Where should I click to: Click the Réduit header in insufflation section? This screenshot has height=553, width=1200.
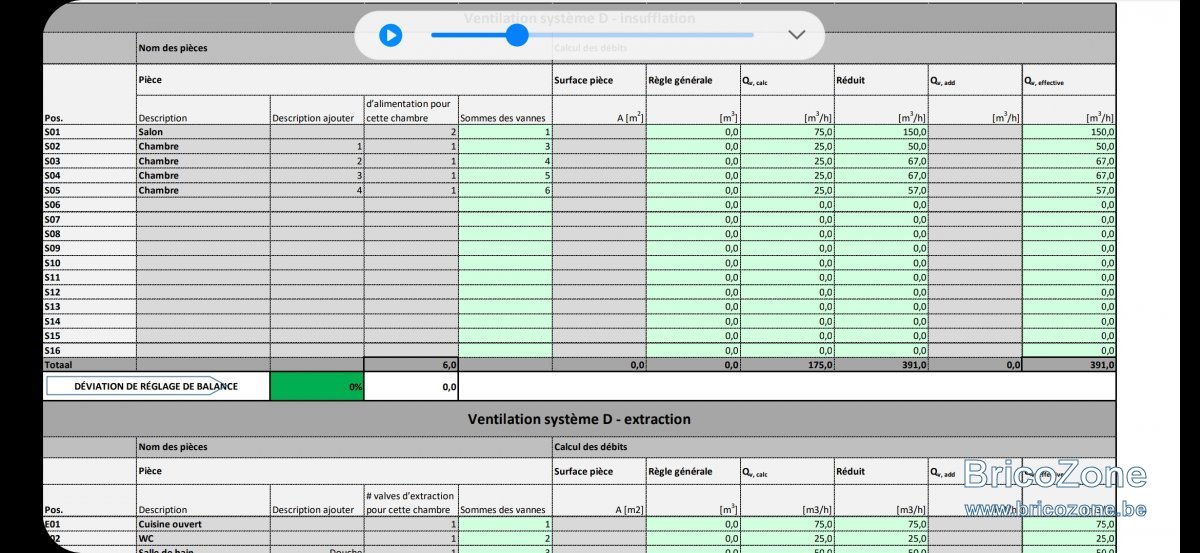(852, 80)
